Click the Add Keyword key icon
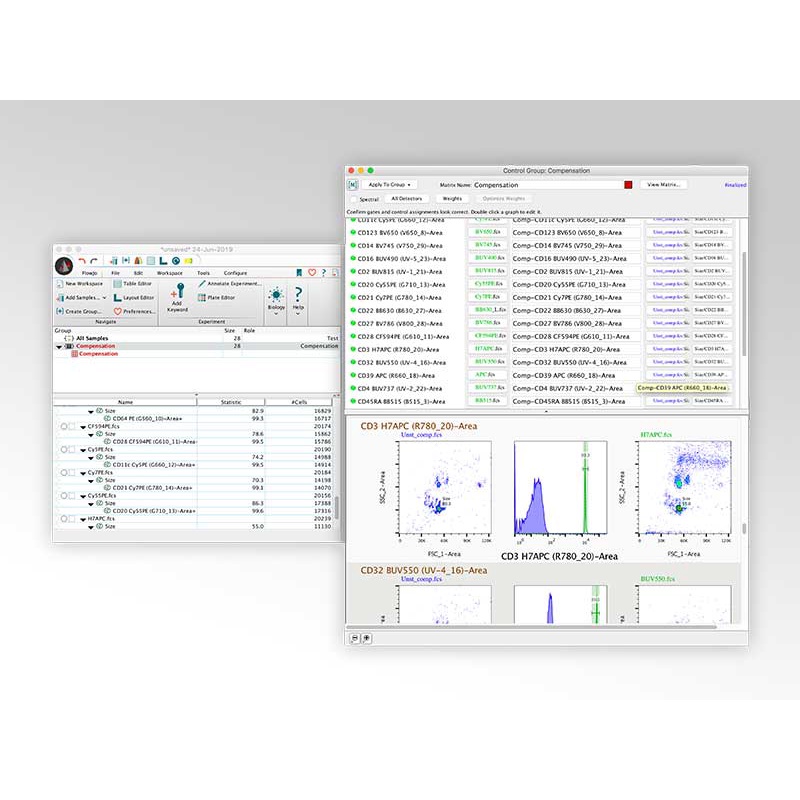This screenshot has width=800, height=800. point(178,291)
